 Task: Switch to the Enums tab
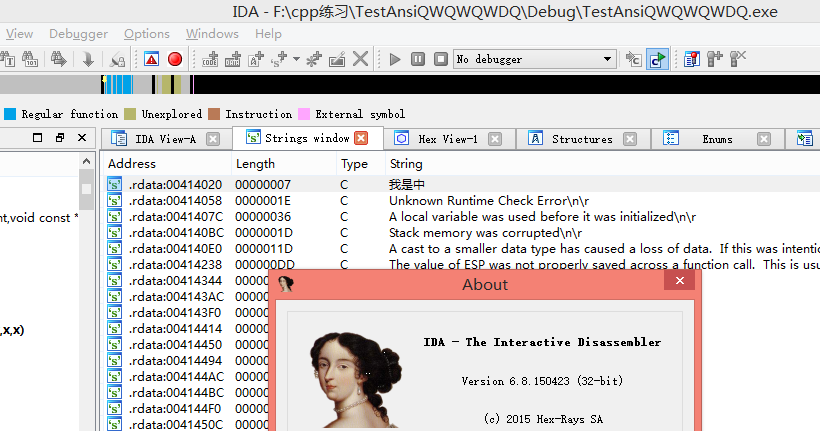[717, 139]
